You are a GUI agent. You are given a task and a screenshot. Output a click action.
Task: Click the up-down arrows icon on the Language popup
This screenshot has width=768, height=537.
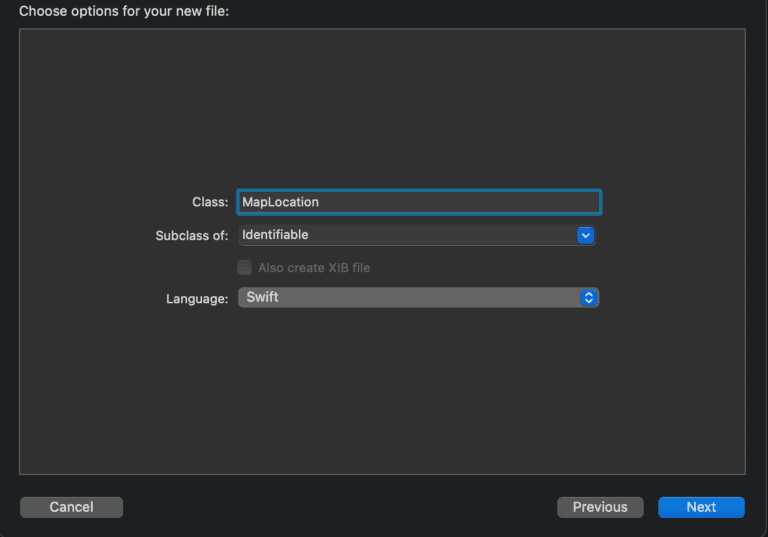coord(589,297)
